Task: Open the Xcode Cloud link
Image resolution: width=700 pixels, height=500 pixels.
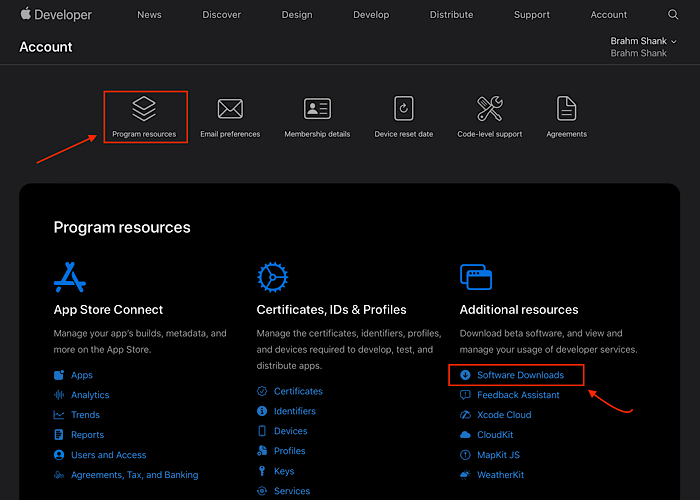Action: click(504, 415)
